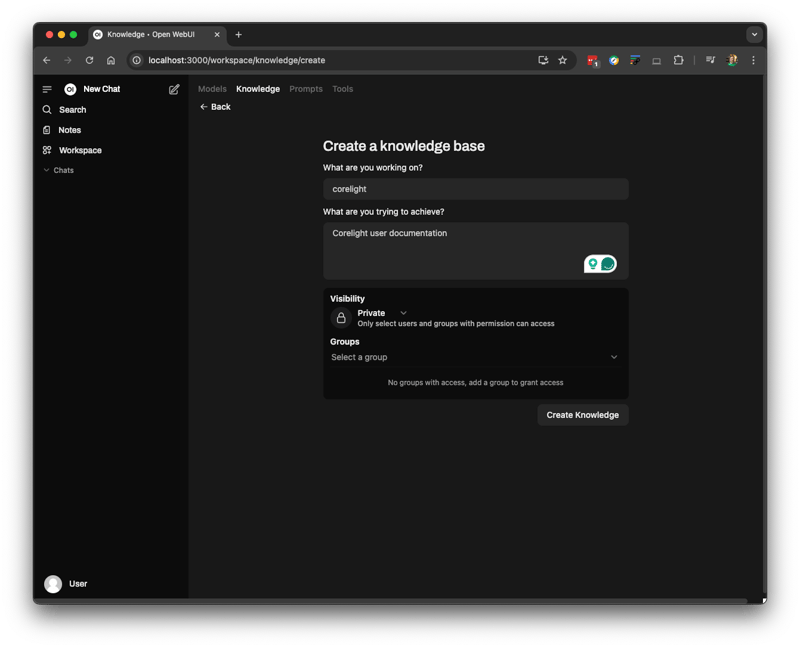Viewport: 800px width, 648px height.
Task: Open Notes from the sidebar
Action: click(69, 130)
